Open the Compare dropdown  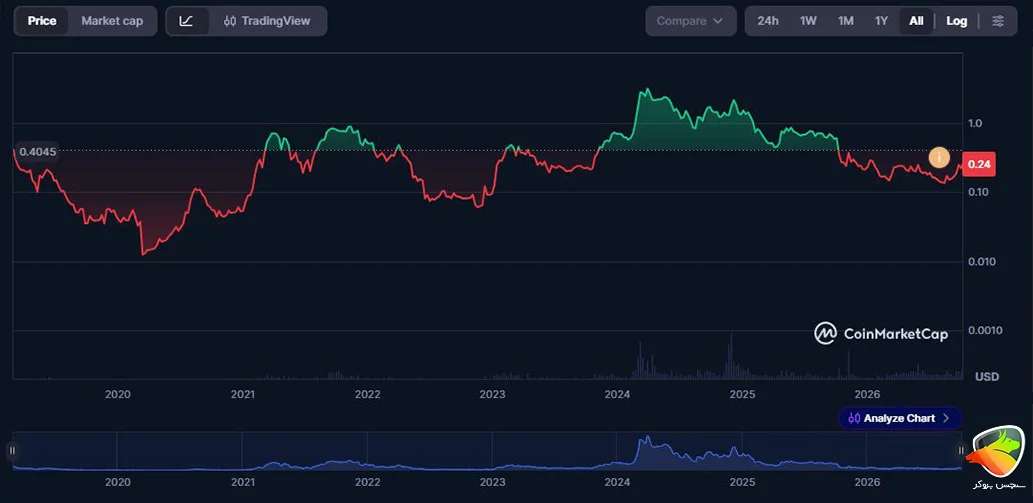690,21
